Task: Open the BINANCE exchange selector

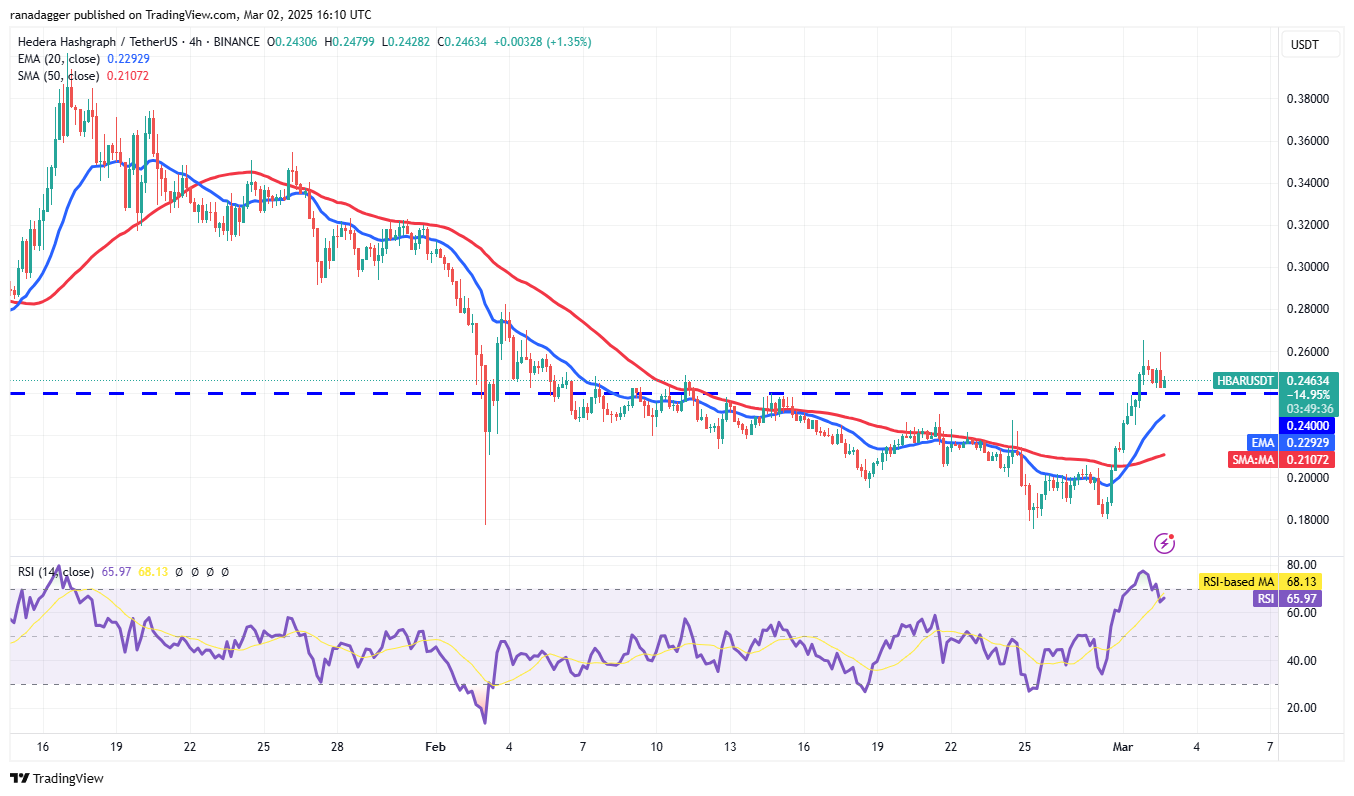Action: [239, 42]
